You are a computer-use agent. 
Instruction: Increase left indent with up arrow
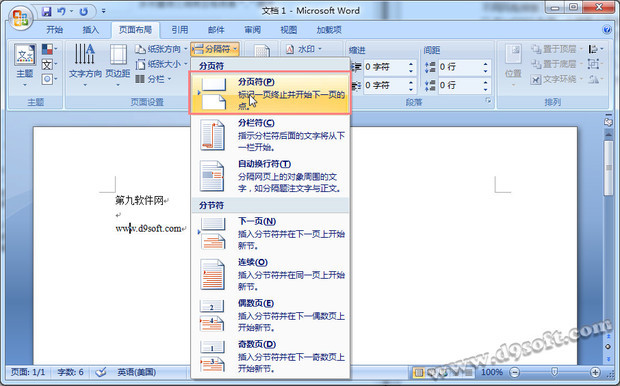pyautogui.click(x=411, y=64)
